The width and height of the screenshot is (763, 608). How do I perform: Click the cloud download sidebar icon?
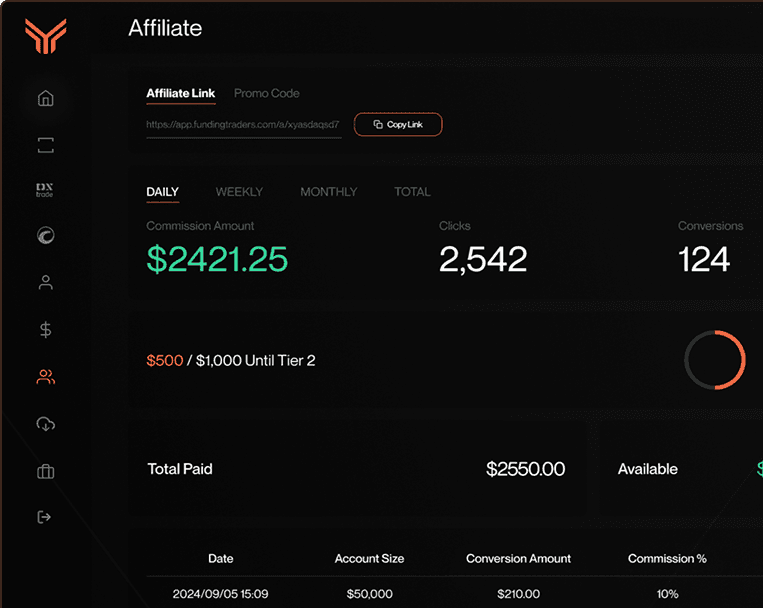pyautogui.click(x=46, y=424)
